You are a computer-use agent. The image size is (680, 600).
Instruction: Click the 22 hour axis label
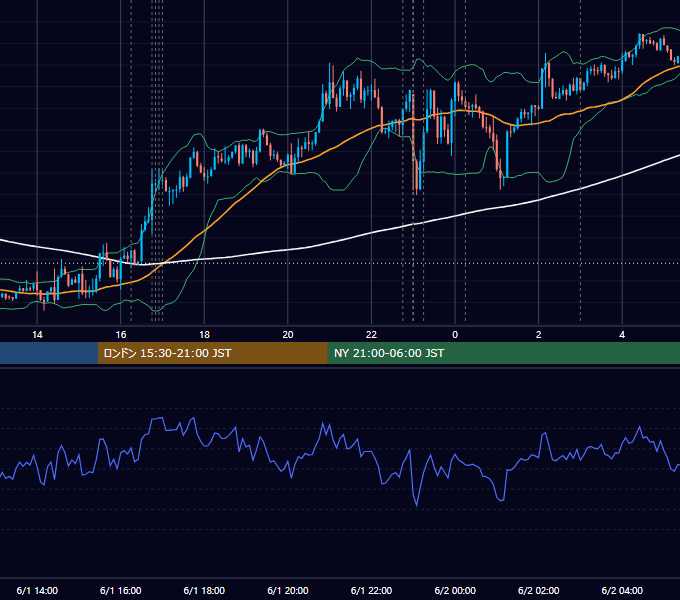click(x=371, y=335)
